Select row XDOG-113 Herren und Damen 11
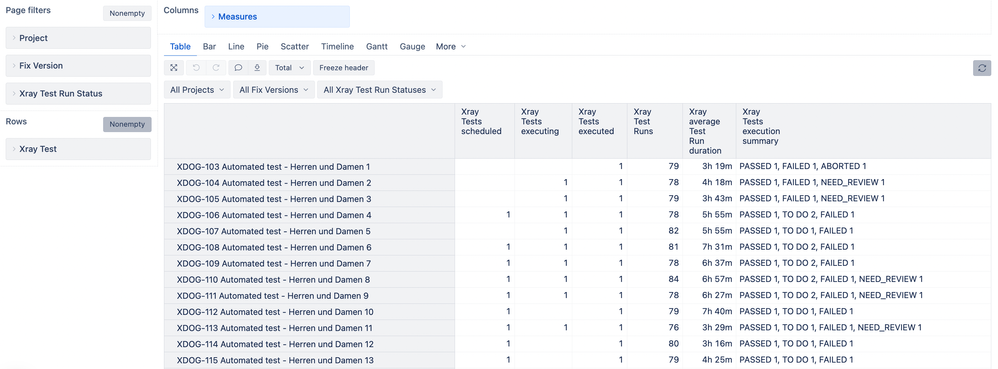Viewport: 998px width, 369px height. tap(309, 328)
